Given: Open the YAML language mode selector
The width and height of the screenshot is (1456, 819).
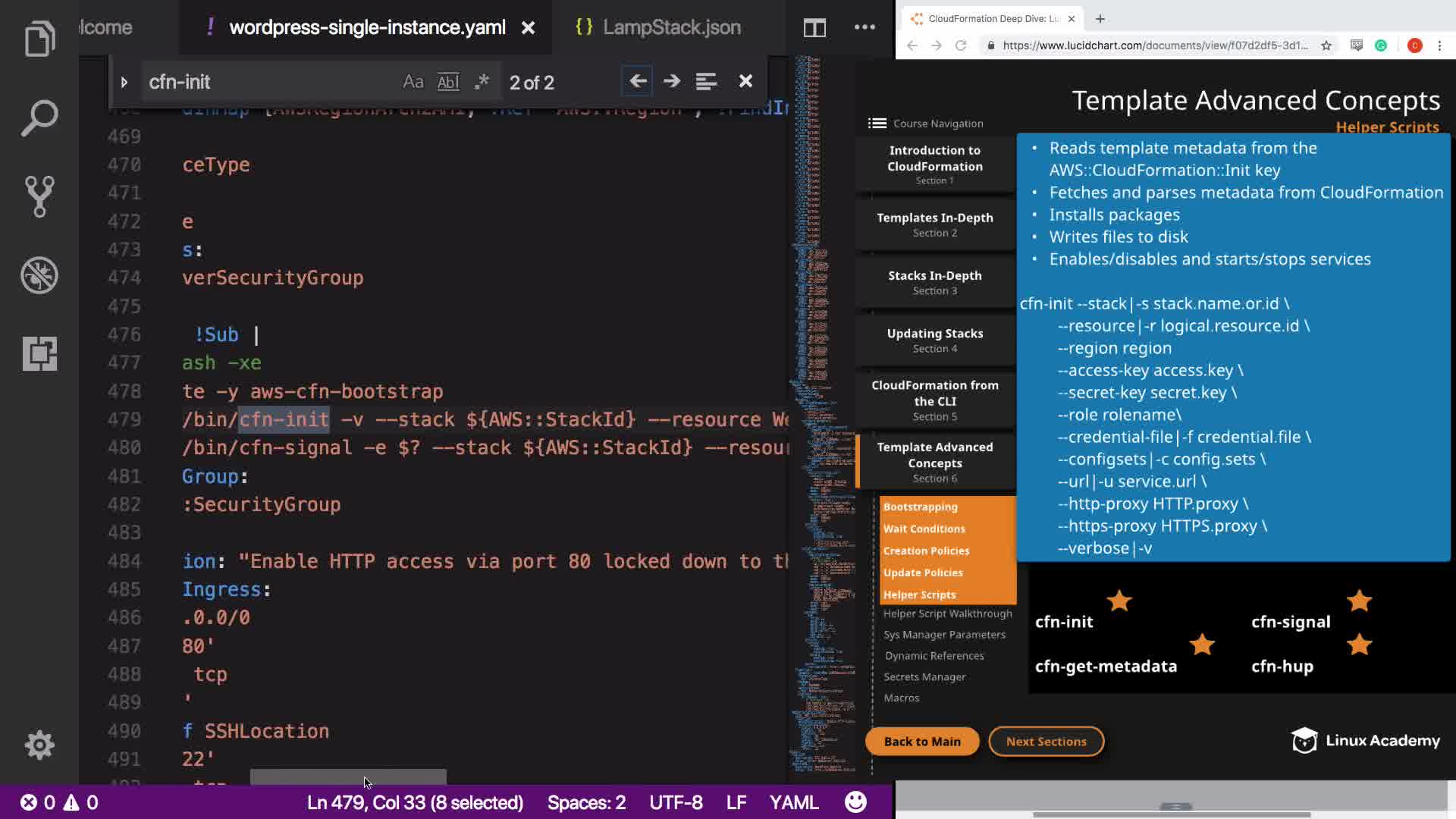Looking at the screenshot, I should 793,802.
